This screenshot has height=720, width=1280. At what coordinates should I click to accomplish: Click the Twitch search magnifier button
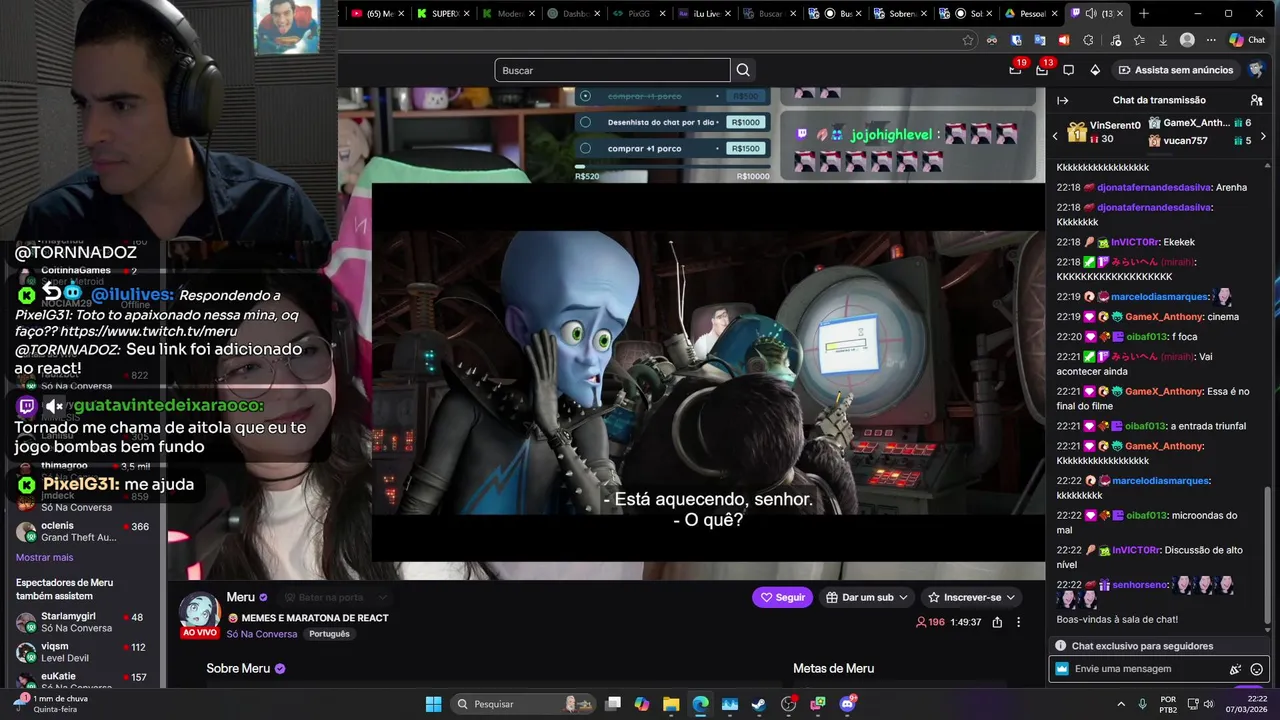pyautogui.click(x=743, y=70)
